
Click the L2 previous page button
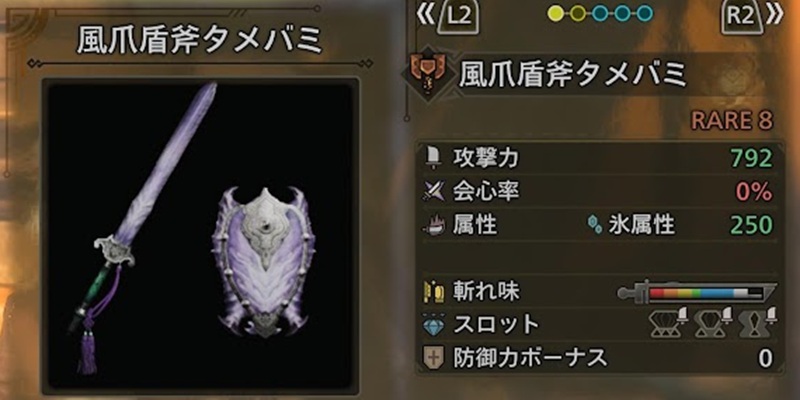(458, 18)
